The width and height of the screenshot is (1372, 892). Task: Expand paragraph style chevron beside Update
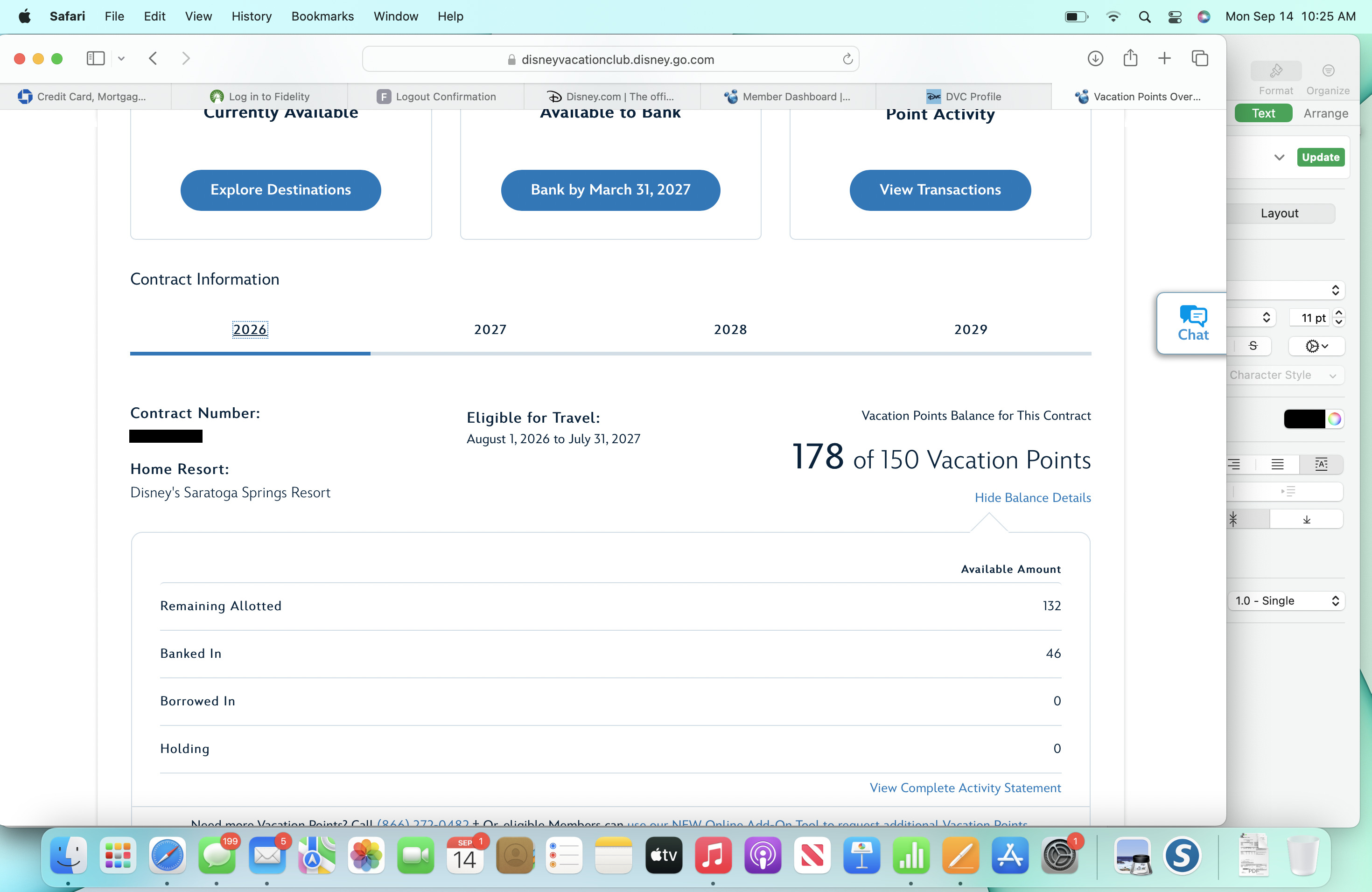(1279, 157)
